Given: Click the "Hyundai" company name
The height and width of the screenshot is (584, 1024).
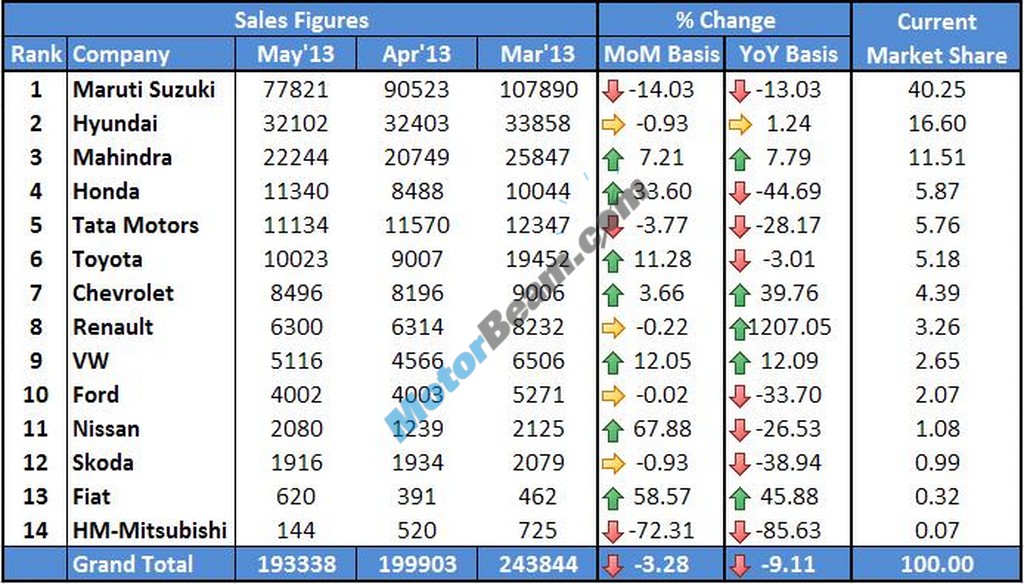Looking at the screenshot, I should coord(115,123).
